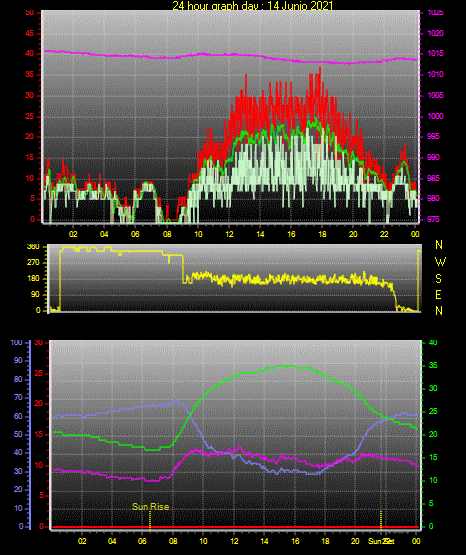Click the 1015 pressure axis label
This screenshot has height=555, width=466.
pos(435,53)
